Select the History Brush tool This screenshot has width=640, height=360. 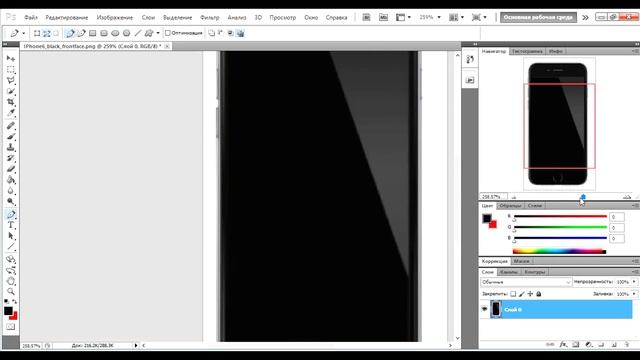coord(11,158)
